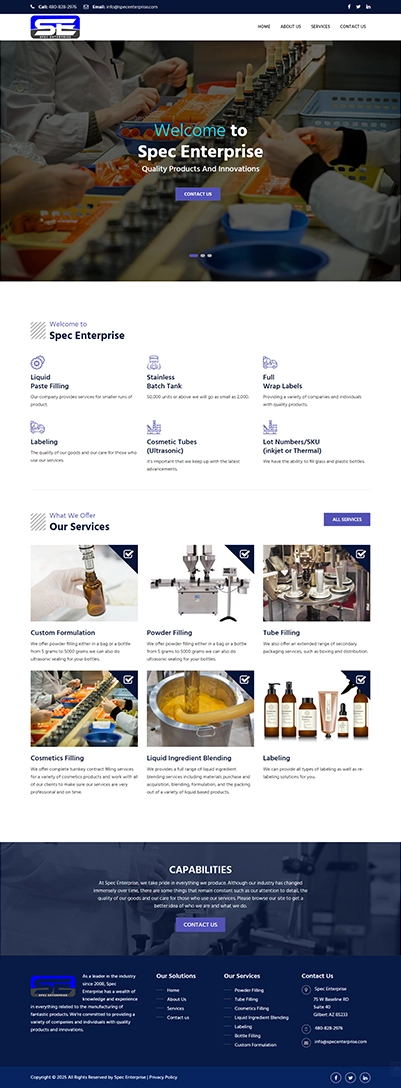
Task: Go to About Us in navigation
Action: click(x=291, y=26)
